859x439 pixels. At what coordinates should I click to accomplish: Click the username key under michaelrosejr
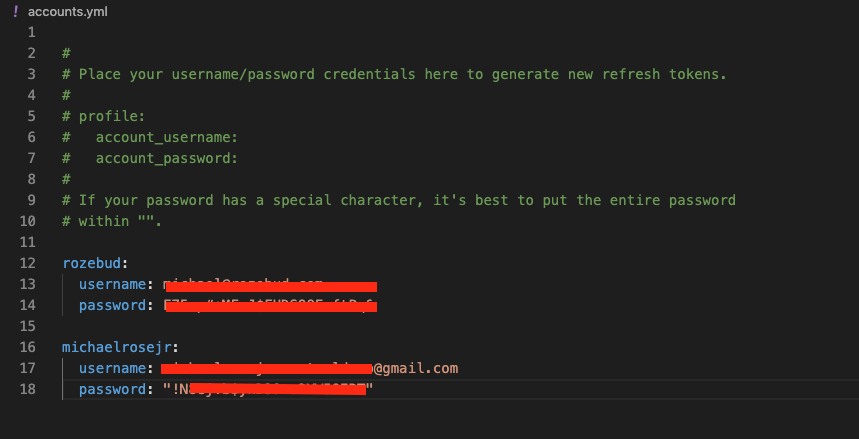(112, 368)
